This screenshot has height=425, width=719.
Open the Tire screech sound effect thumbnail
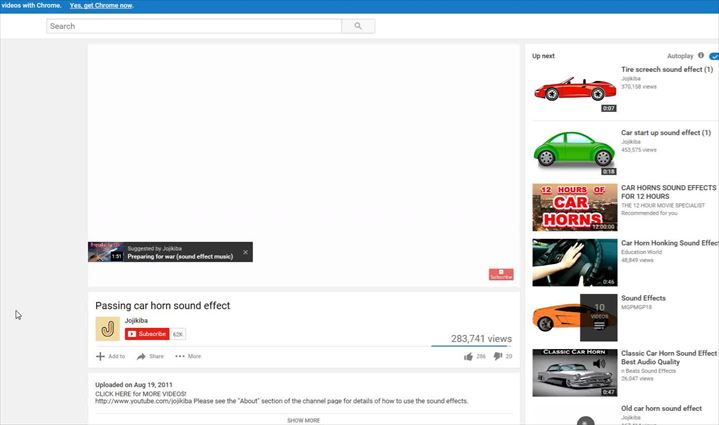pyautogui.click(x=575, y=90)
